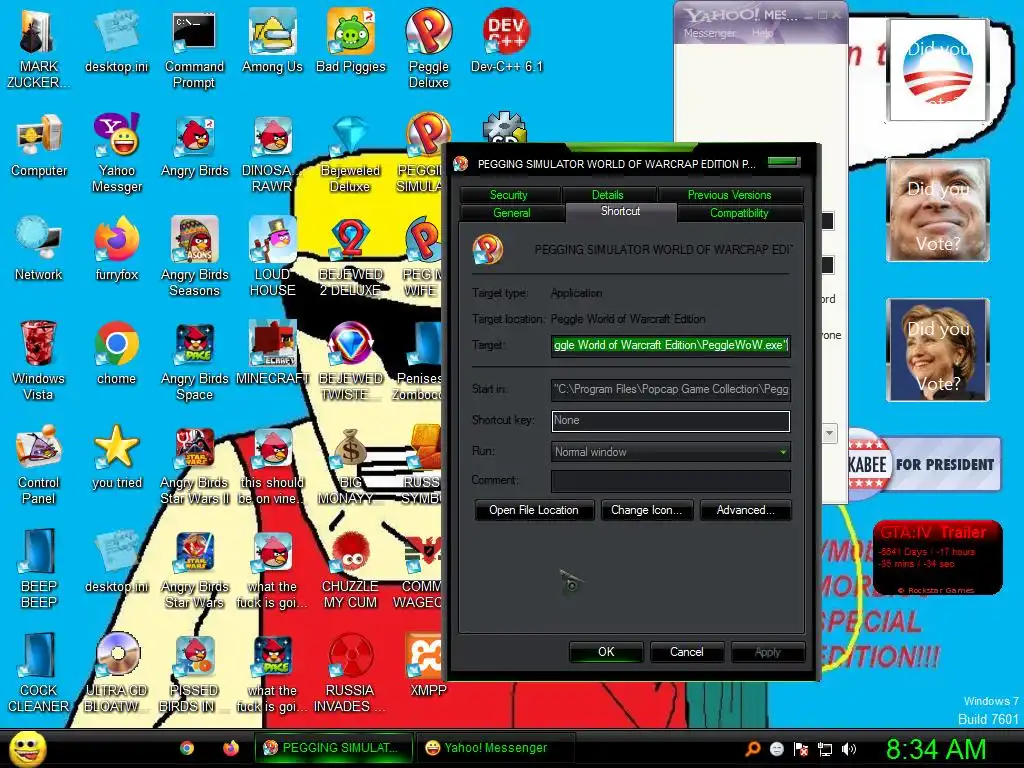Viewport: 1024px width, 768px height.
Task: Confirm with the OK button
Action: point(606,652)
